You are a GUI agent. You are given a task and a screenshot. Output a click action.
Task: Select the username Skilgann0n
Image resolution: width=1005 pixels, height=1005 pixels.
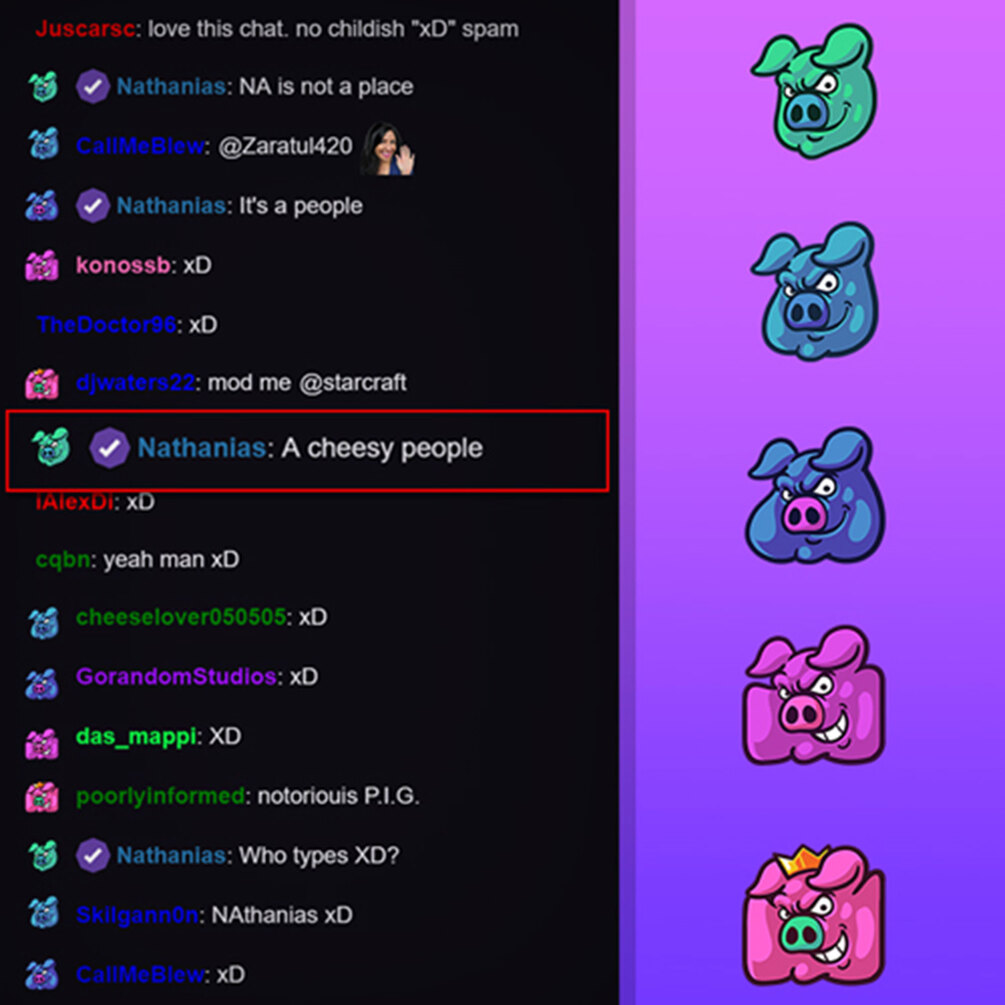point(137,915)
